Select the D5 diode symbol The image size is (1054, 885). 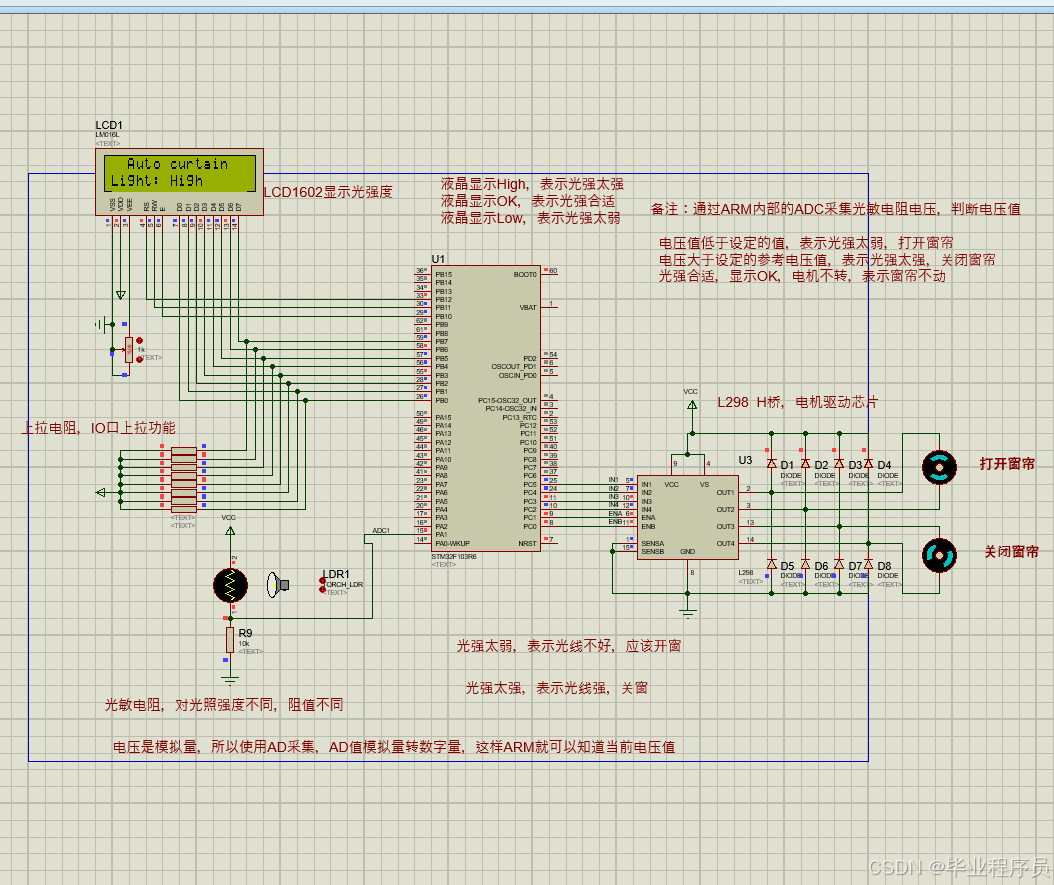[772, 564]
